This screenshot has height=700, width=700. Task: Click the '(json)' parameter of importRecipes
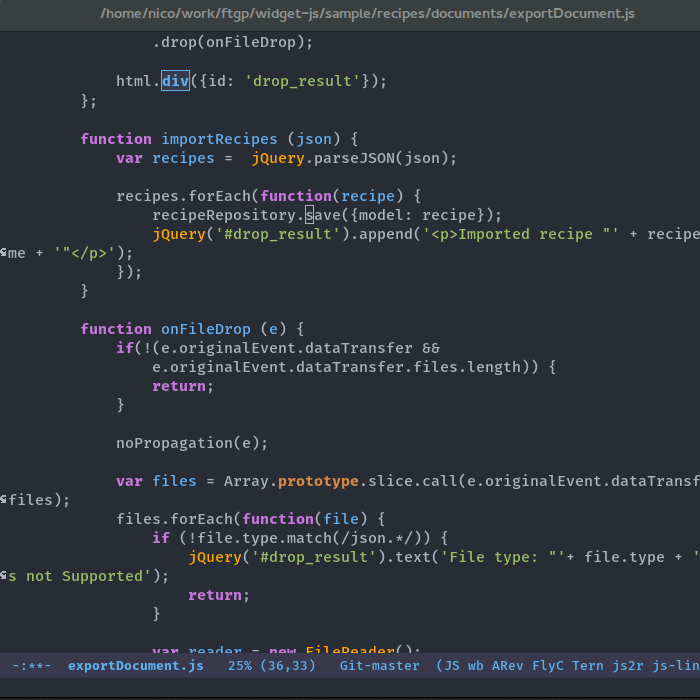pyautogui.click(x=313, y=139)
